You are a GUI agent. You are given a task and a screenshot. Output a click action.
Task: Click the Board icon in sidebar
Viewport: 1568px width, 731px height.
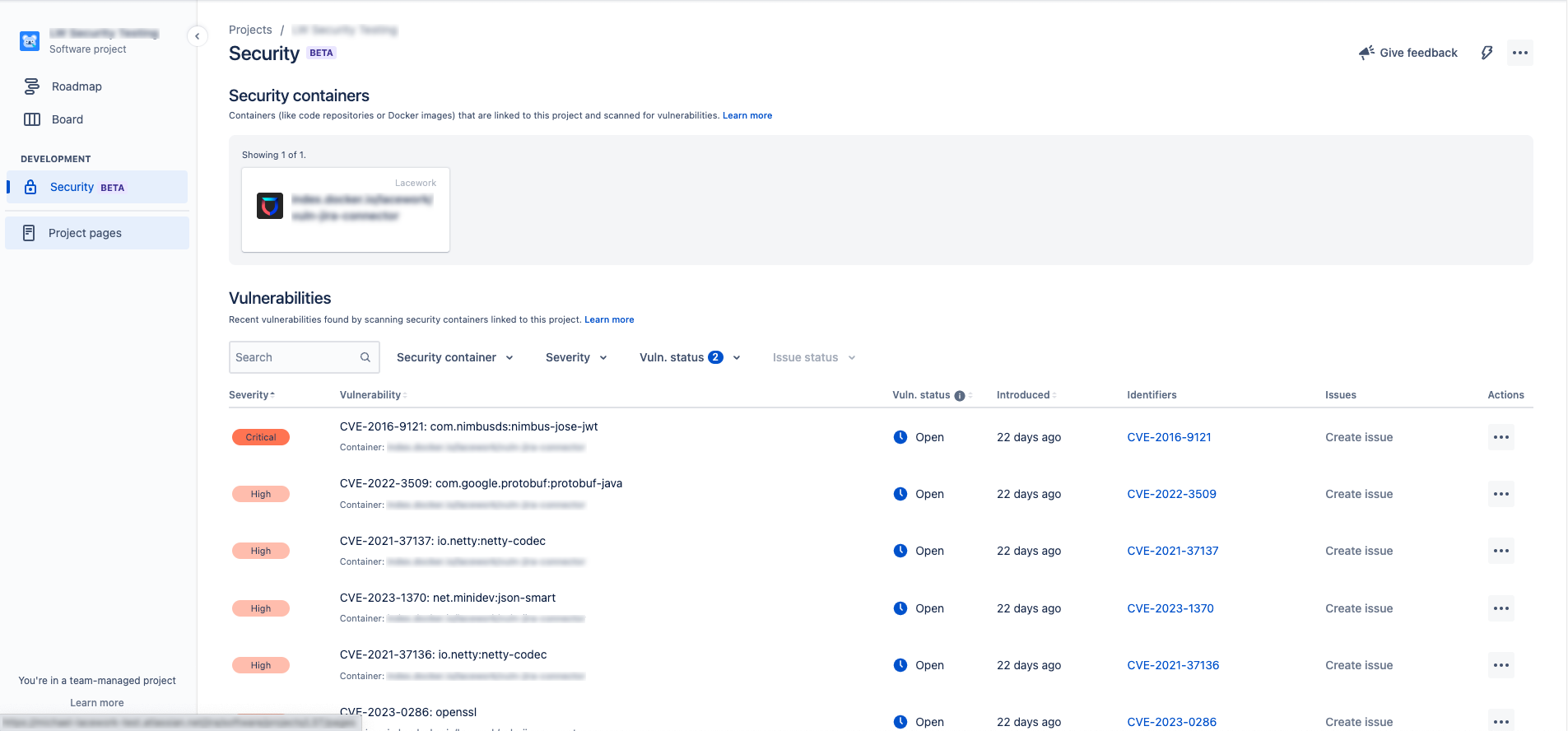click(x=32, y=119)
